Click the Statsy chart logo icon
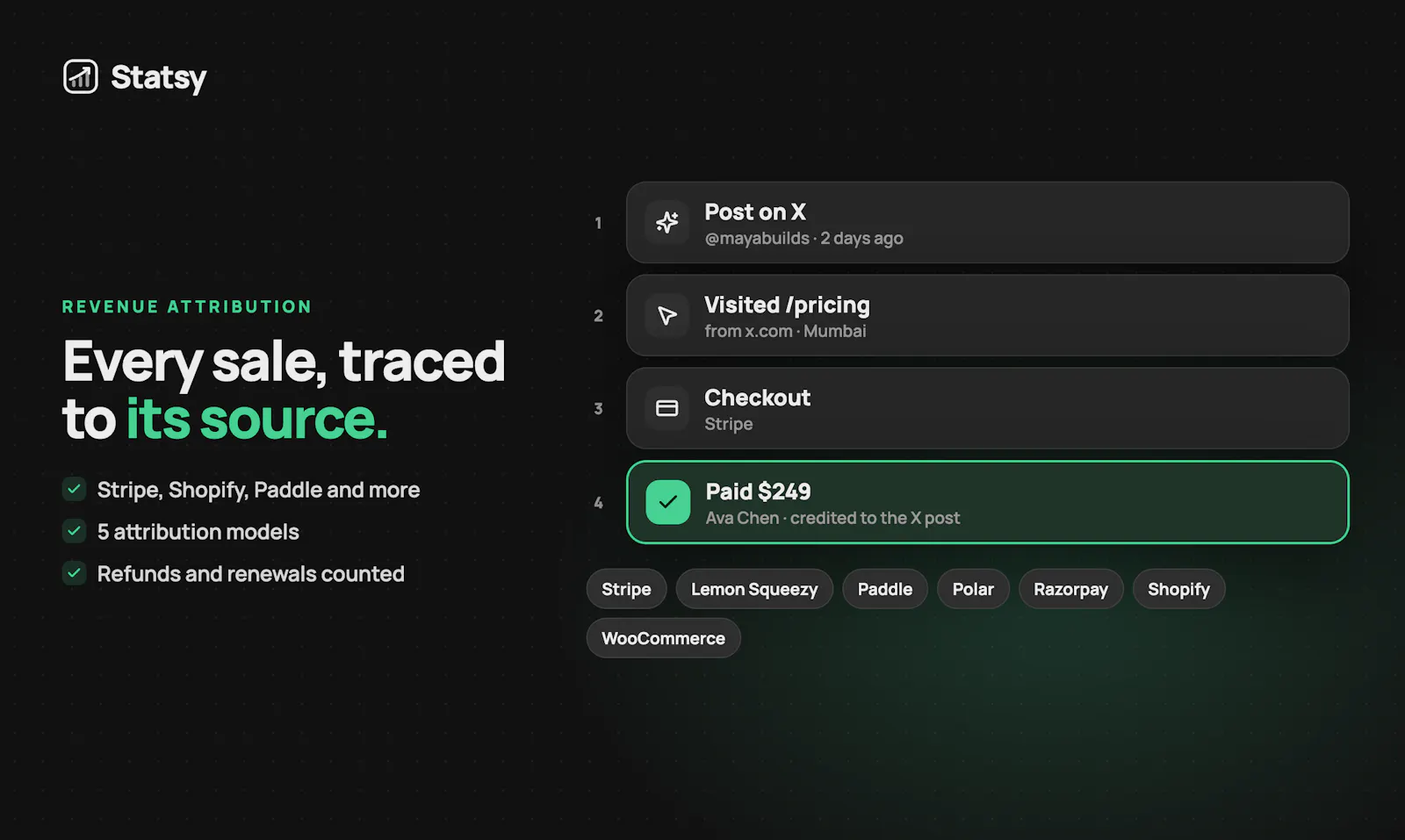Image resolution: width=1405 pixels, height=840 pixels. (81, 76)
